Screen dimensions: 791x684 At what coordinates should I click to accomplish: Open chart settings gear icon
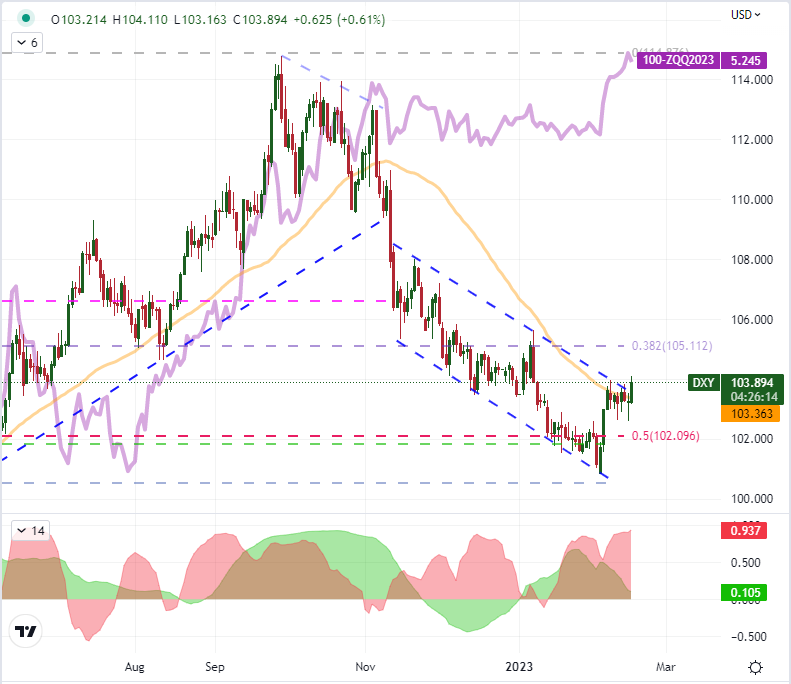click(x=757, y=667)
